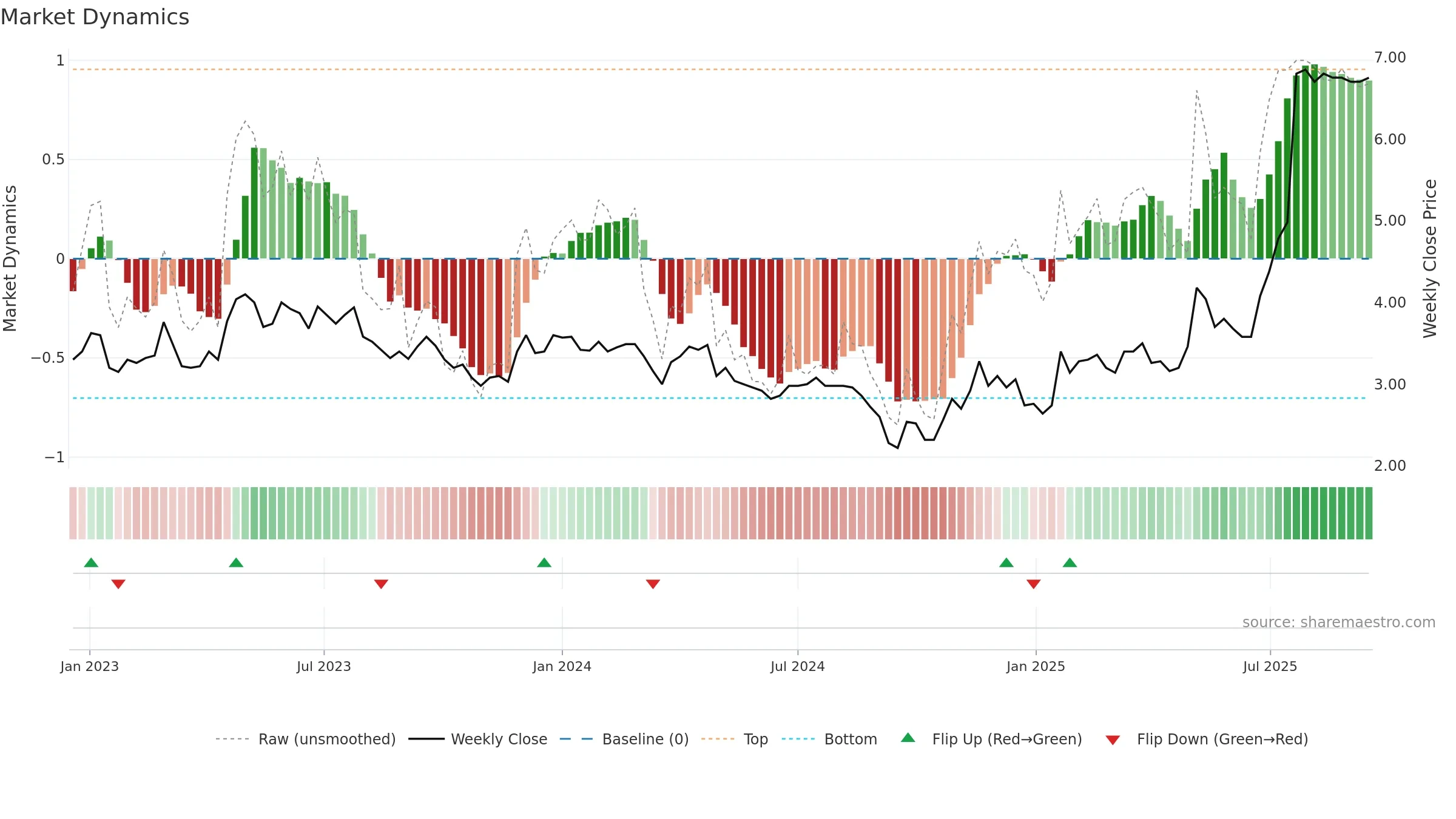Select the red flip-down triangle at Jan 2025
The image size is (1456, 819).
(1034, 584)
